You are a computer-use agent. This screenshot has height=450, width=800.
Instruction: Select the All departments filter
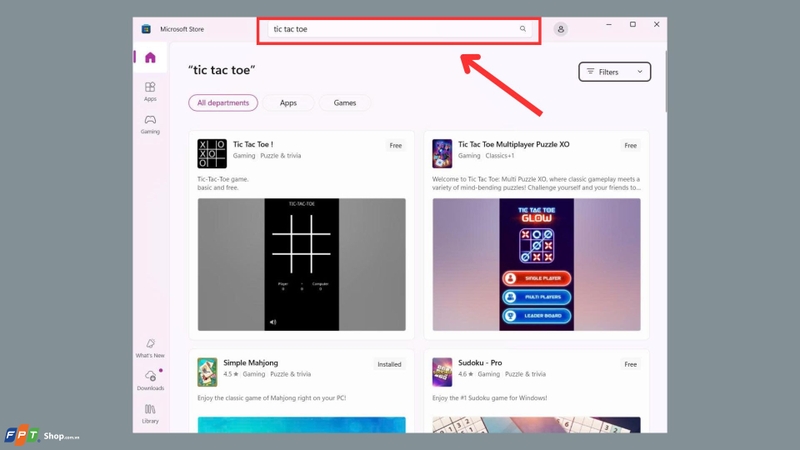click(223, 103)
